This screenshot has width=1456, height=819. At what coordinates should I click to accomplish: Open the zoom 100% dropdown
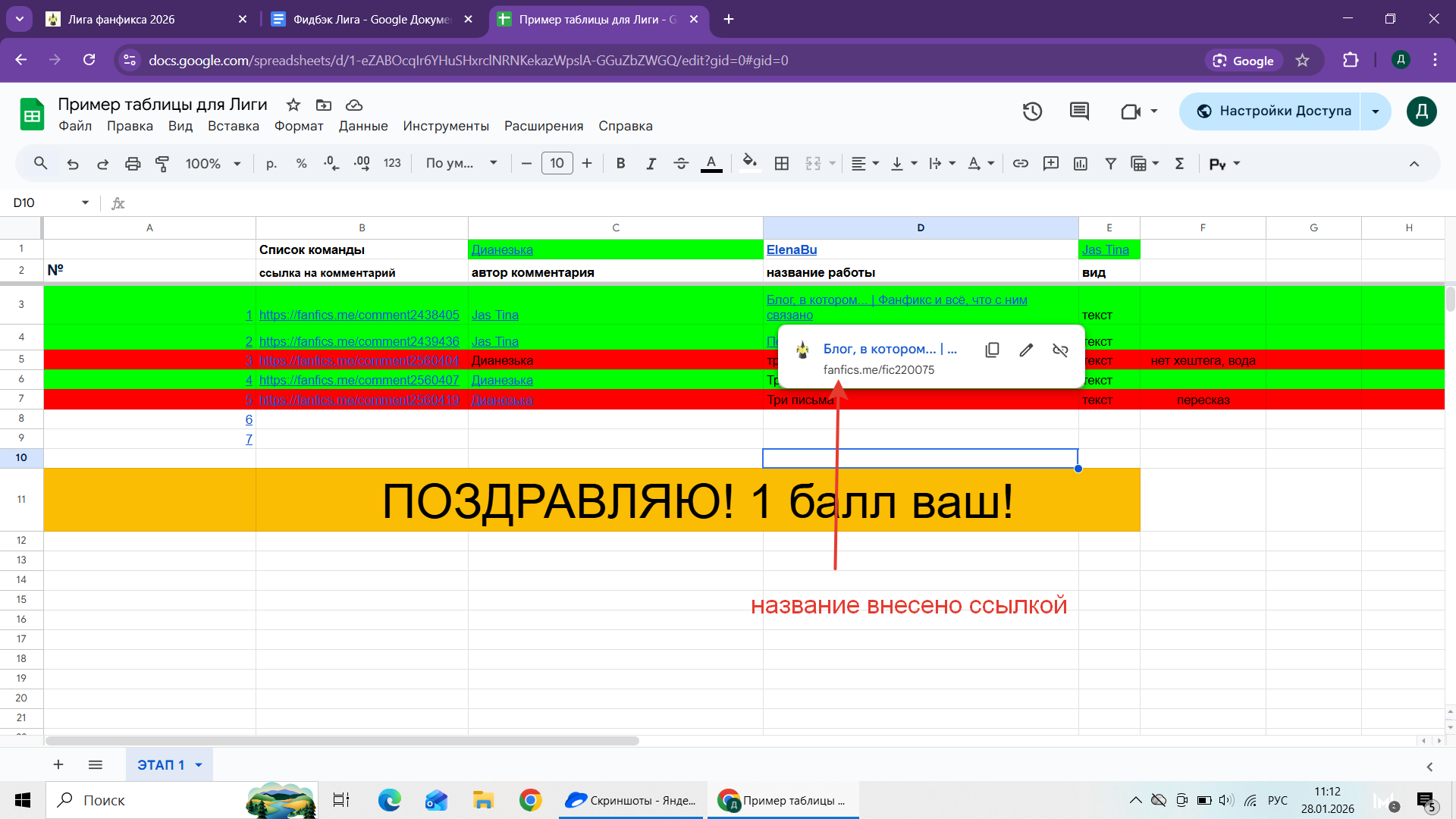(x=213, y=164)
